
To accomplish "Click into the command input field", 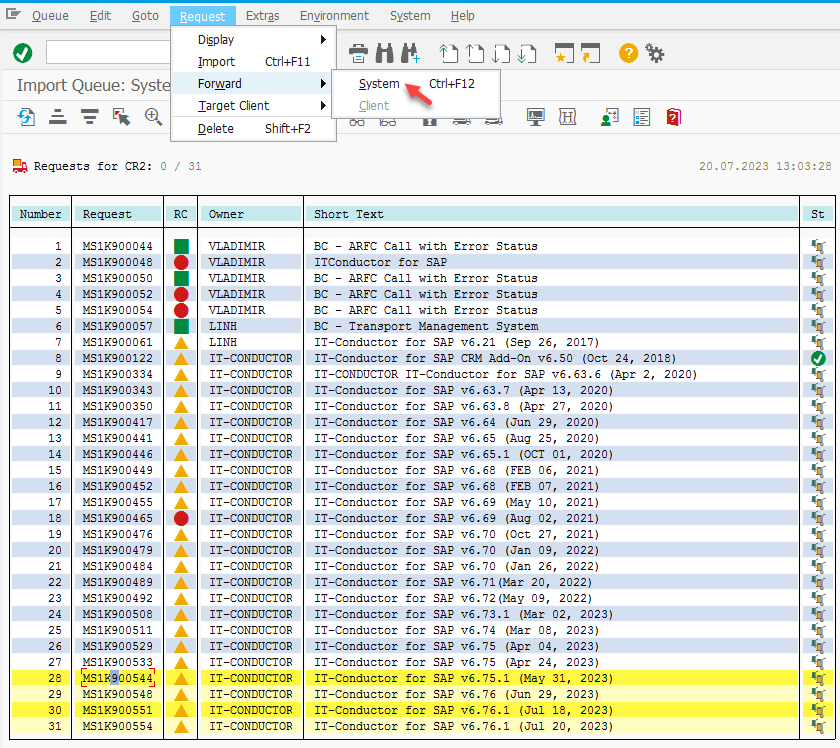I will click(x=108, y=53).
